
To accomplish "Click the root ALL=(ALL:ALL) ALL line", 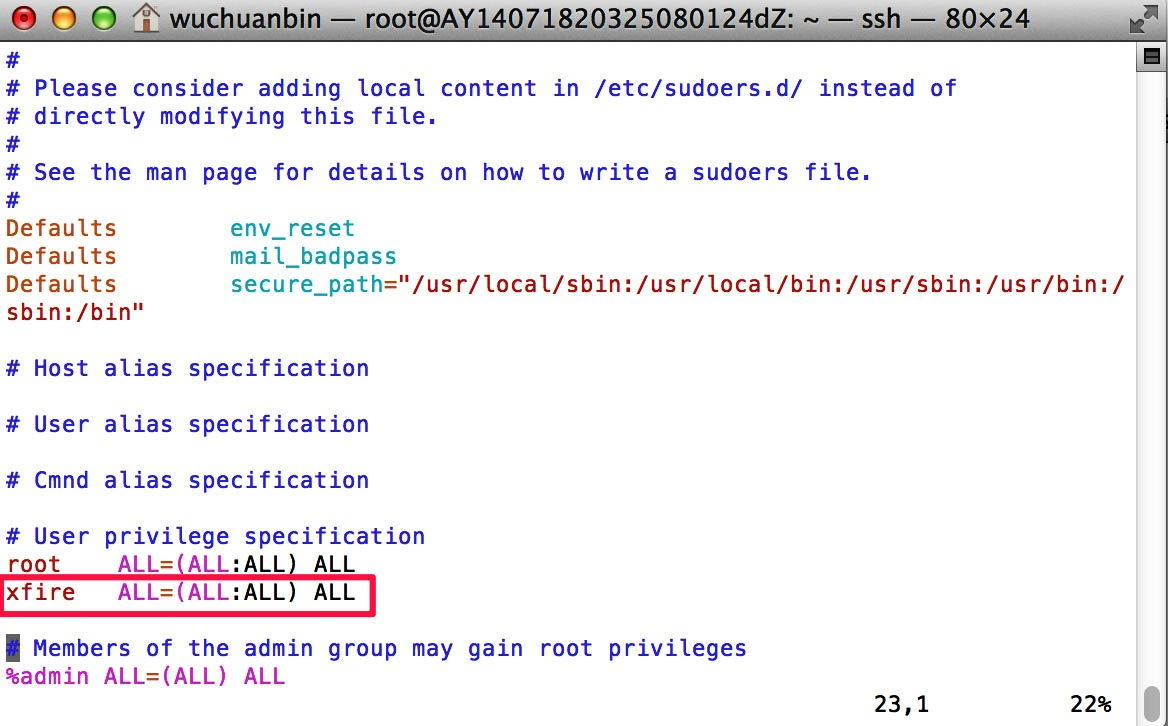I will click(181, 564).
